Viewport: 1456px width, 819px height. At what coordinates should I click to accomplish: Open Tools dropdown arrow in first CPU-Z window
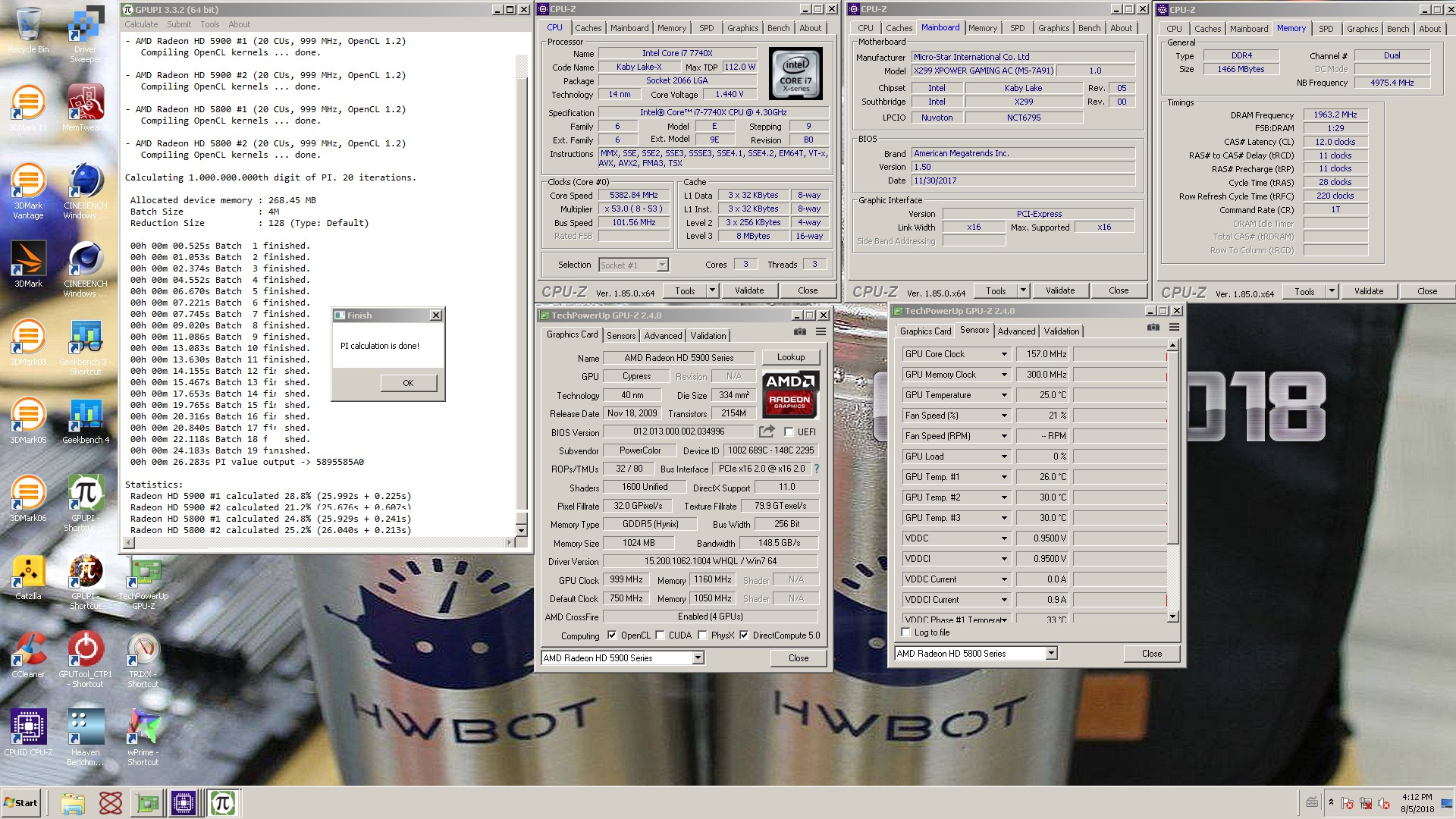[x=711, y=290]
